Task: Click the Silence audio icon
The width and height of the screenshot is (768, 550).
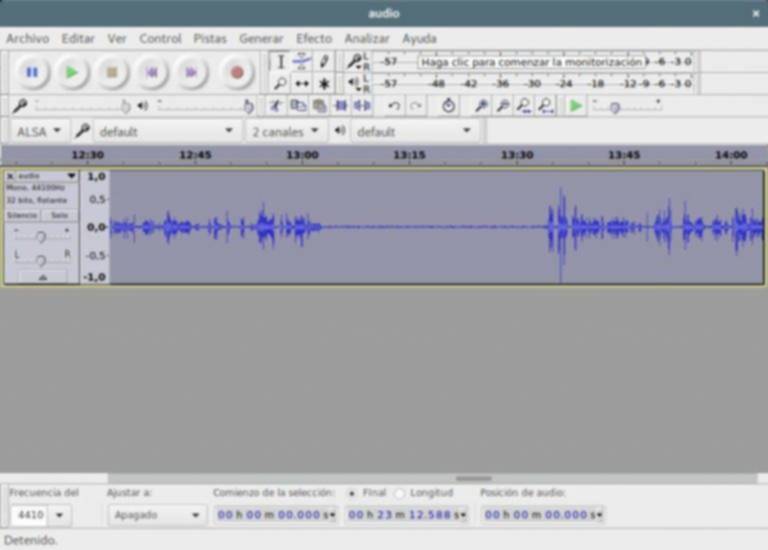Action: click(x=362, y=106)
